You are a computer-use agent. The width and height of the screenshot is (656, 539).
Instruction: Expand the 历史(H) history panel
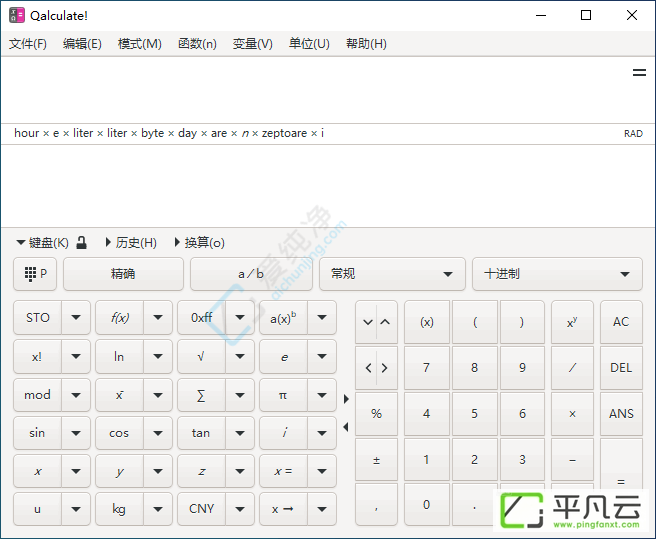click(x=131, y=243)
